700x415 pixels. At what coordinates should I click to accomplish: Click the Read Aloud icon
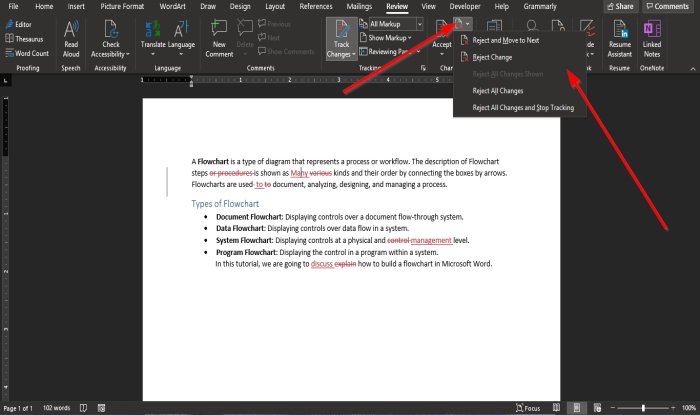pos(71,39)
